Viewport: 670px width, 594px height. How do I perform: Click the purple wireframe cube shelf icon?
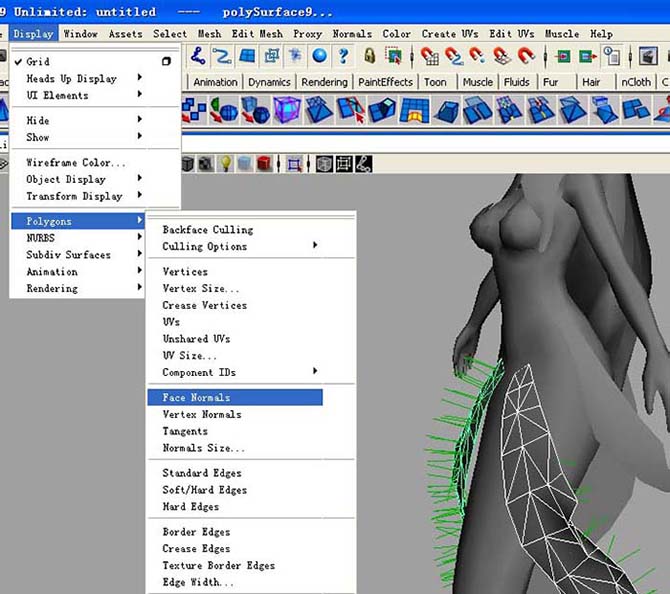click(x=287, y=109)
